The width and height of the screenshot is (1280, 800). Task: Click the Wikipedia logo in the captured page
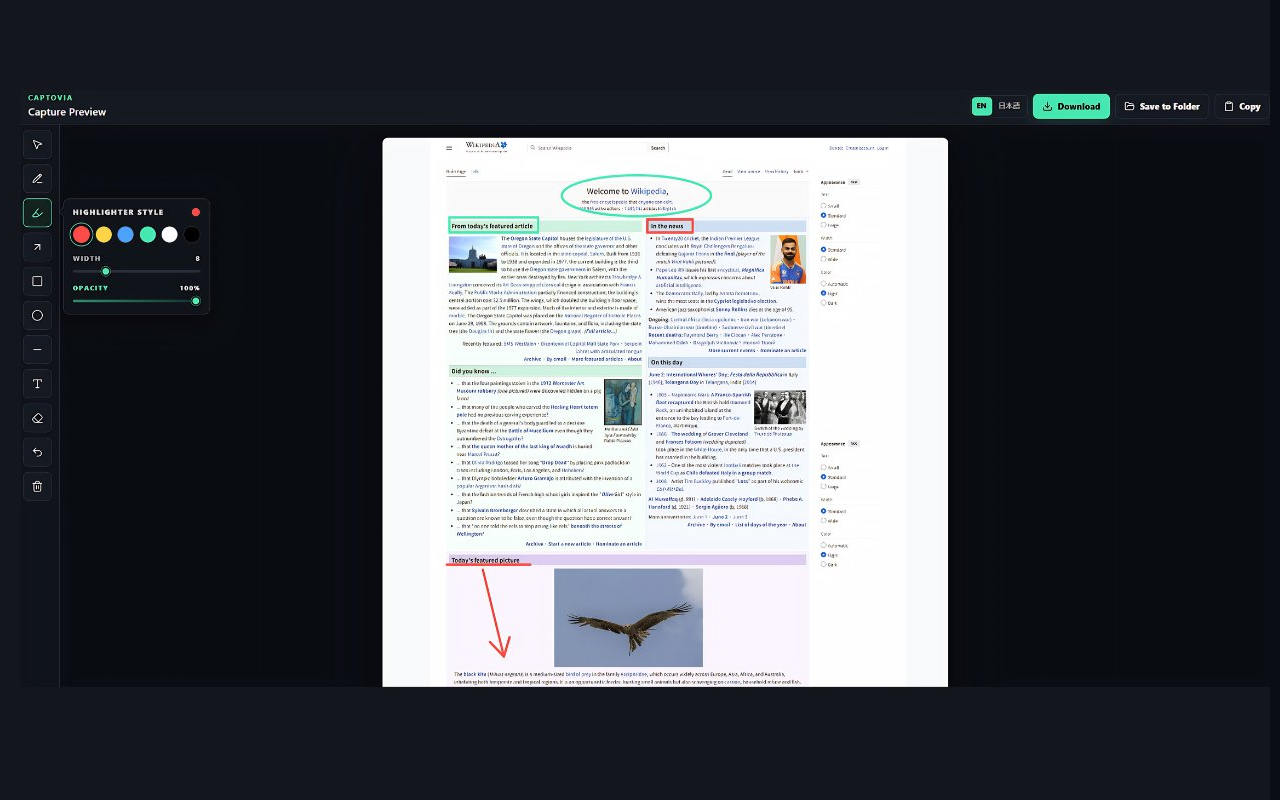coord(486,146)
